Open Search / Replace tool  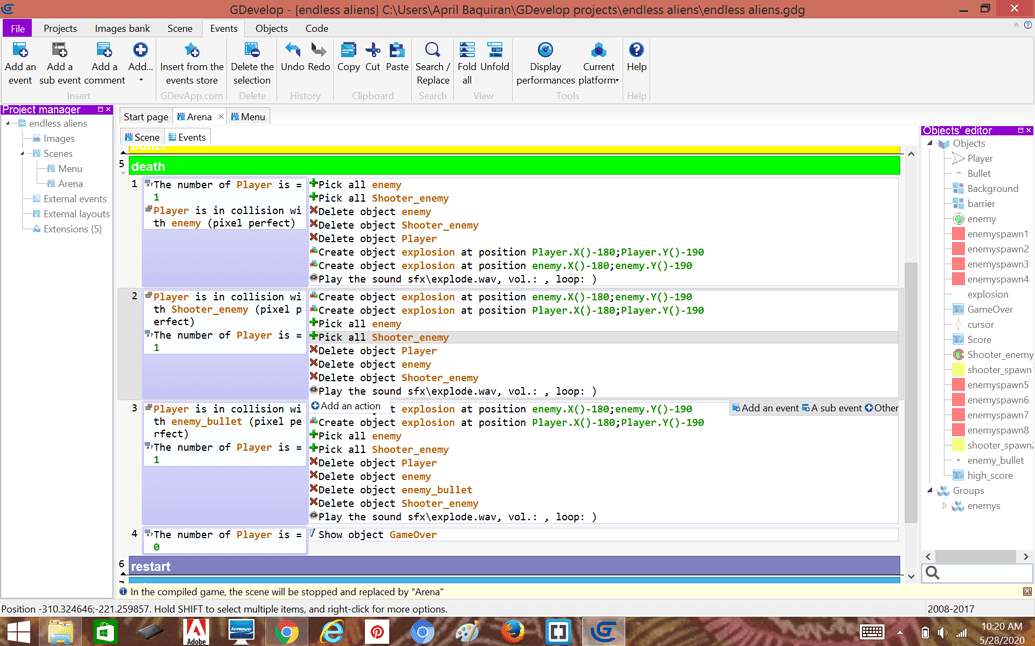432,51
